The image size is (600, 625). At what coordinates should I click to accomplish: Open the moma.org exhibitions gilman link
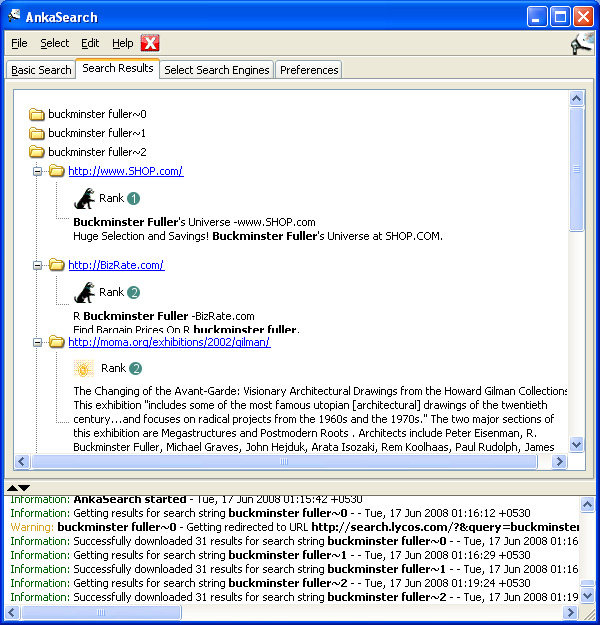168,342
